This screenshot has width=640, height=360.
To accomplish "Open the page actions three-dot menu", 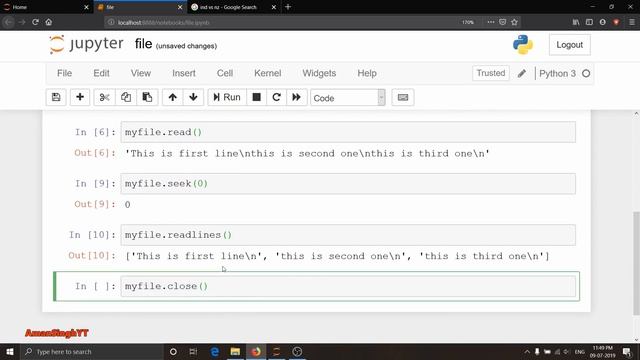I will (491, 22).
